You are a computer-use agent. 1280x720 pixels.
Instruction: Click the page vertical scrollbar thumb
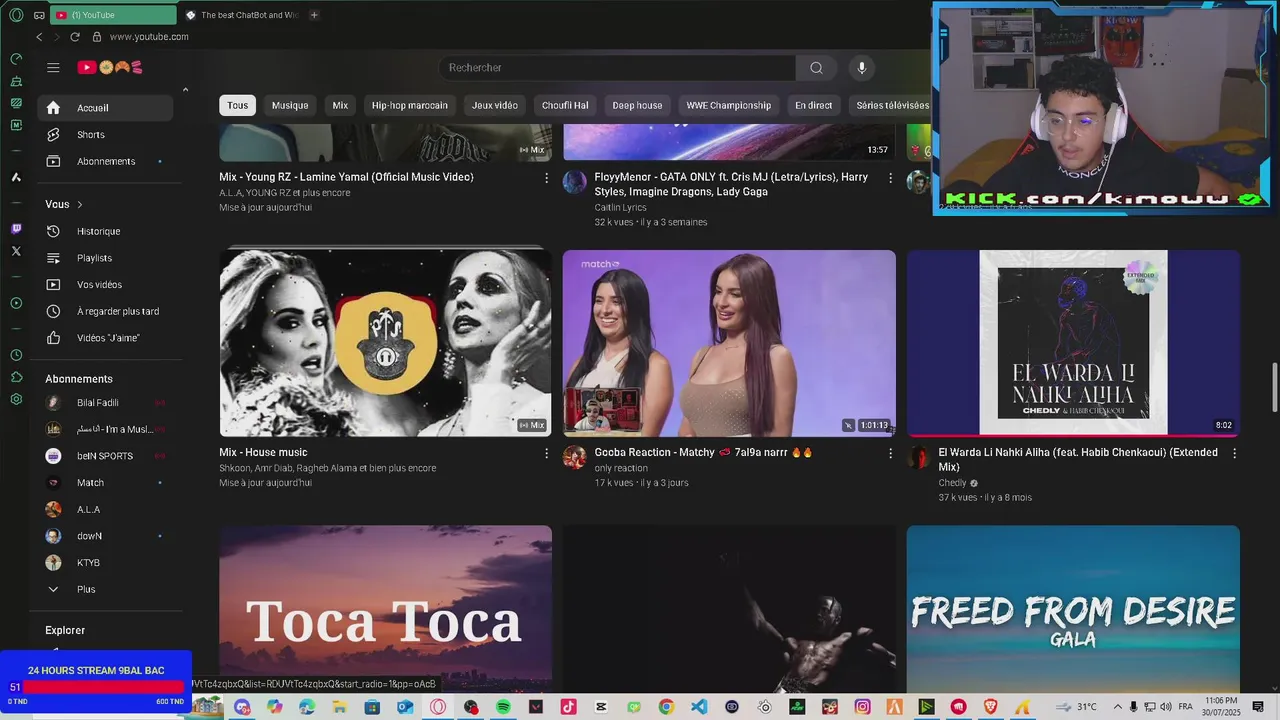(1274, 387)
